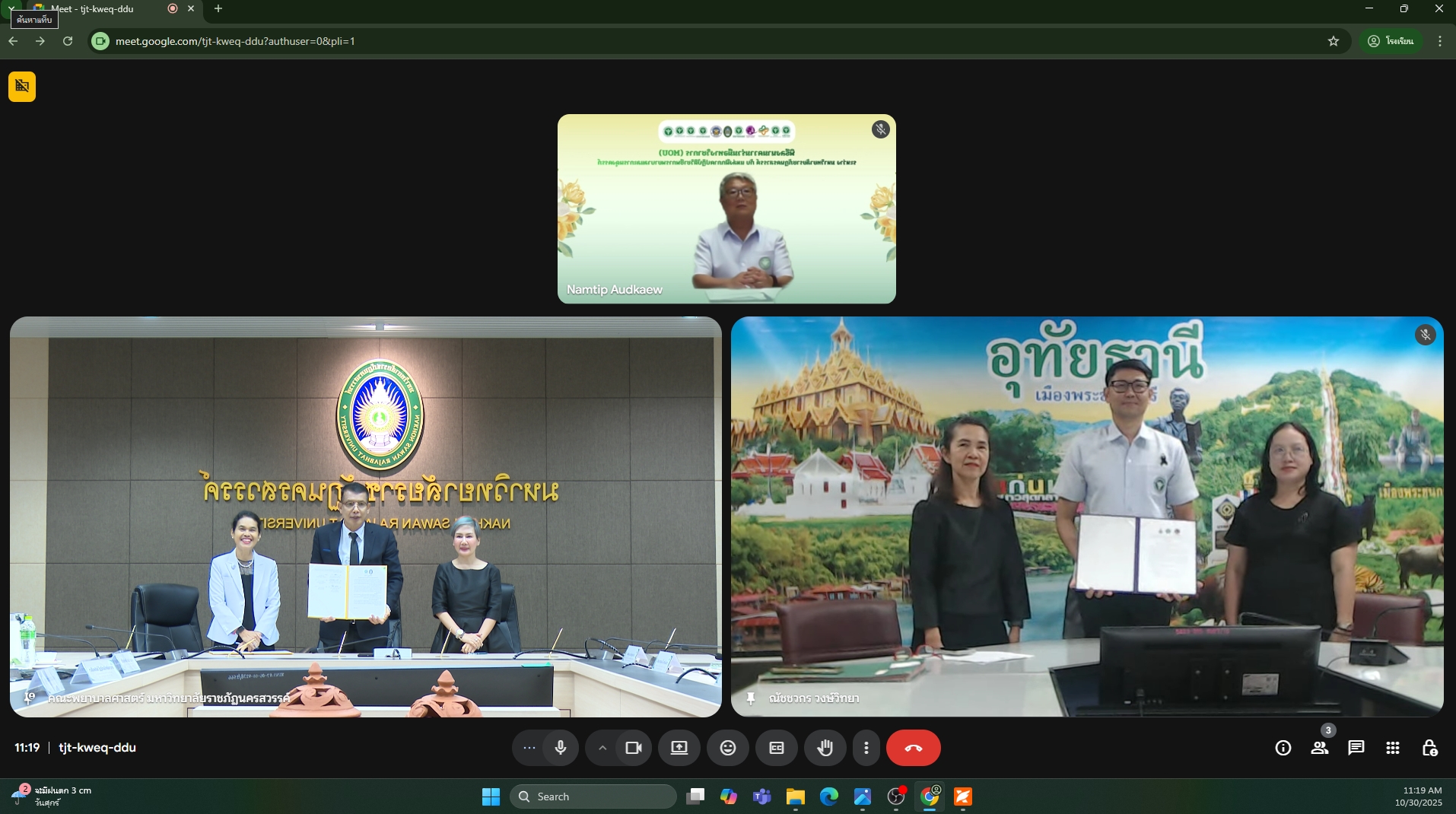The image size is (1456, 814).
Task: Open the emoji reactions button
Action: 728,748
